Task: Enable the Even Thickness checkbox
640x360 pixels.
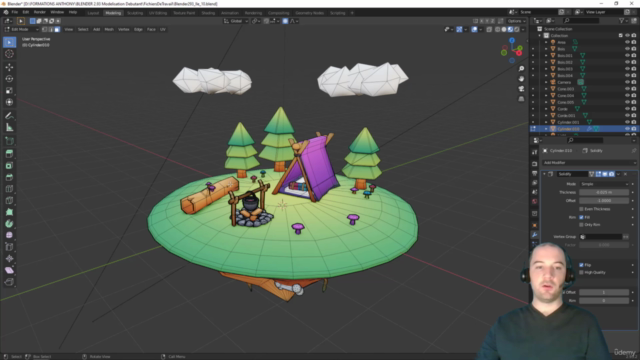Action: point(581,209)
